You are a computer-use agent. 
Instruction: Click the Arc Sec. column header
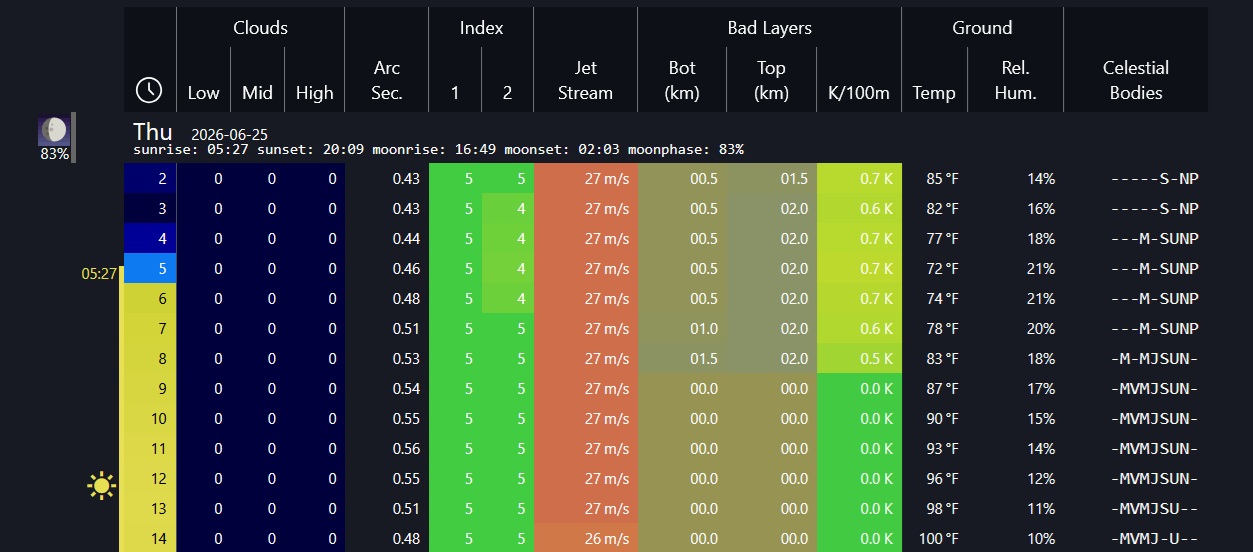387,80
